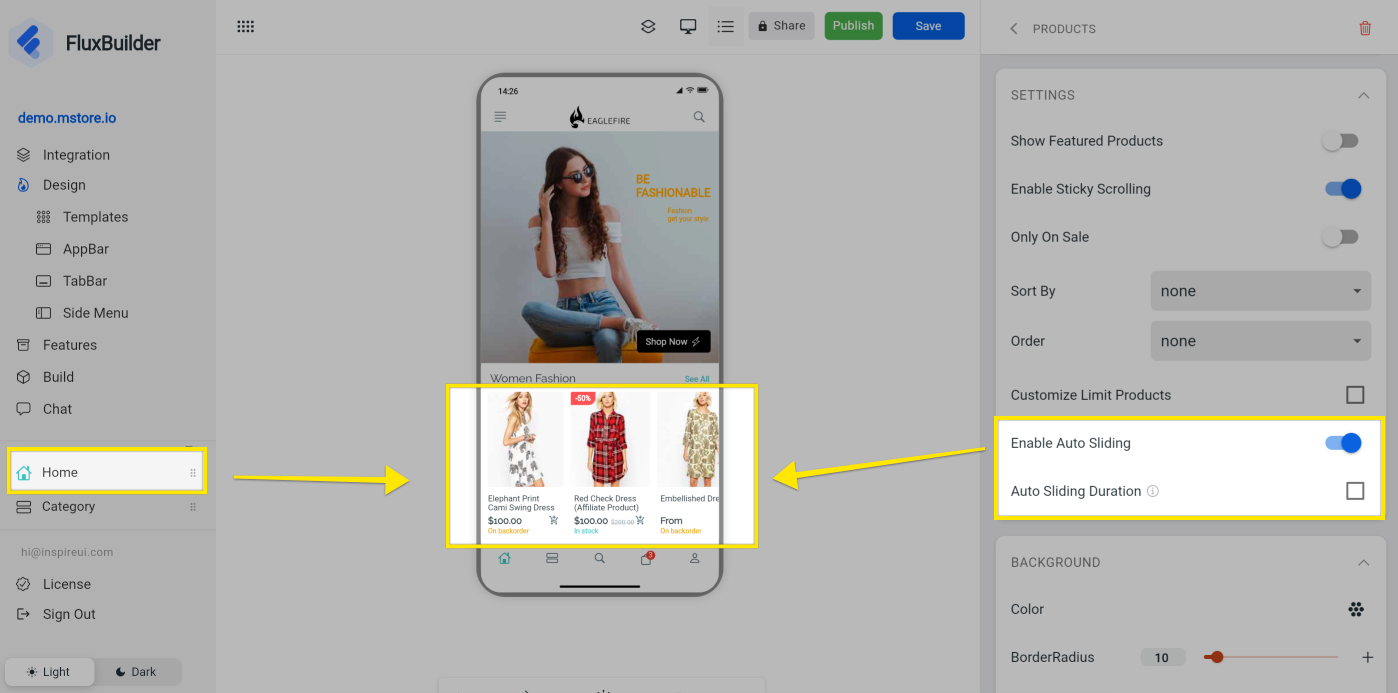Click the list view icon in toolbar
The width and height of the screenshot is (1398, 693).
point(726,27)
